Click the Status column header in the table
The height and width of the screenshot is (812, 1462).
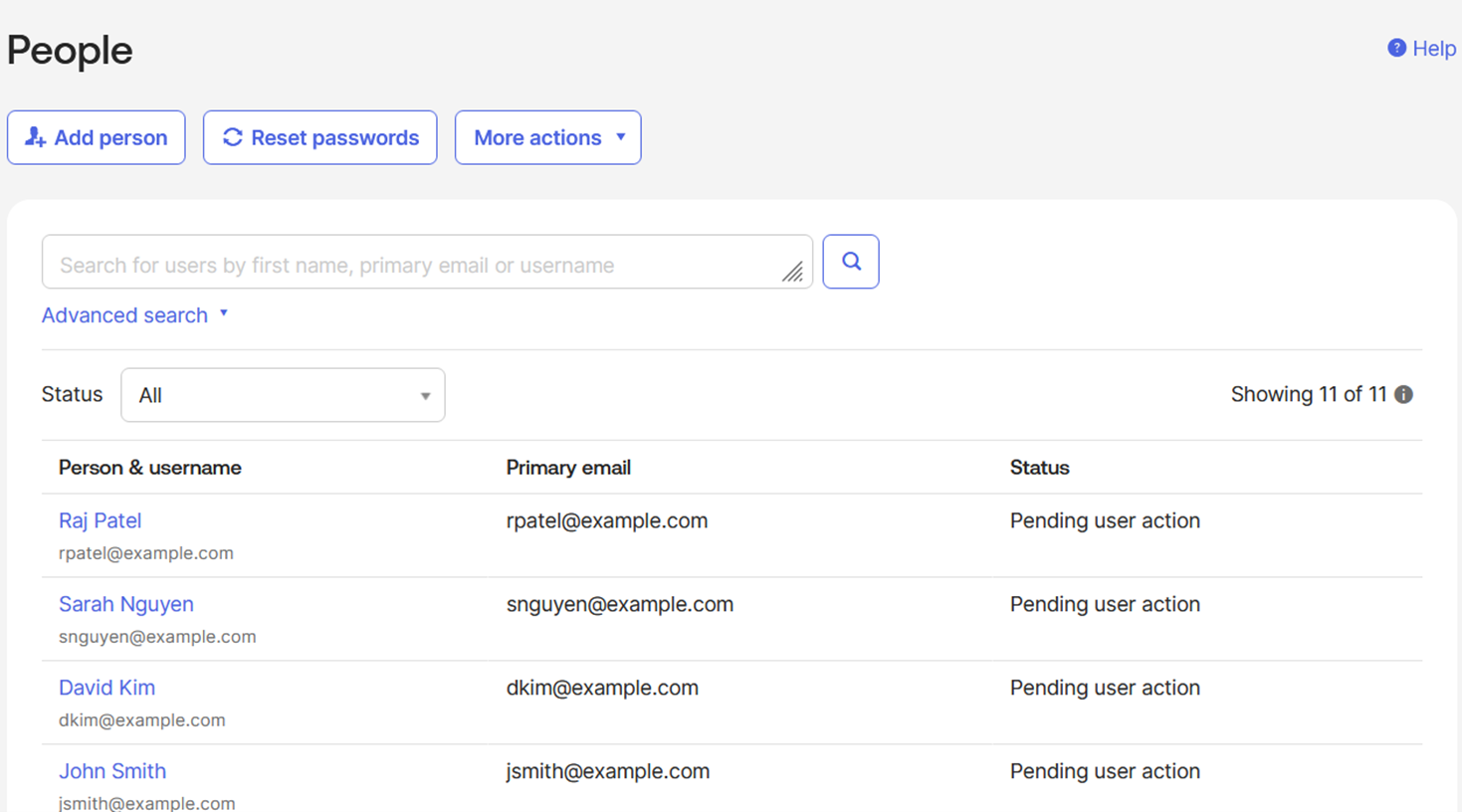(1039, 468)
